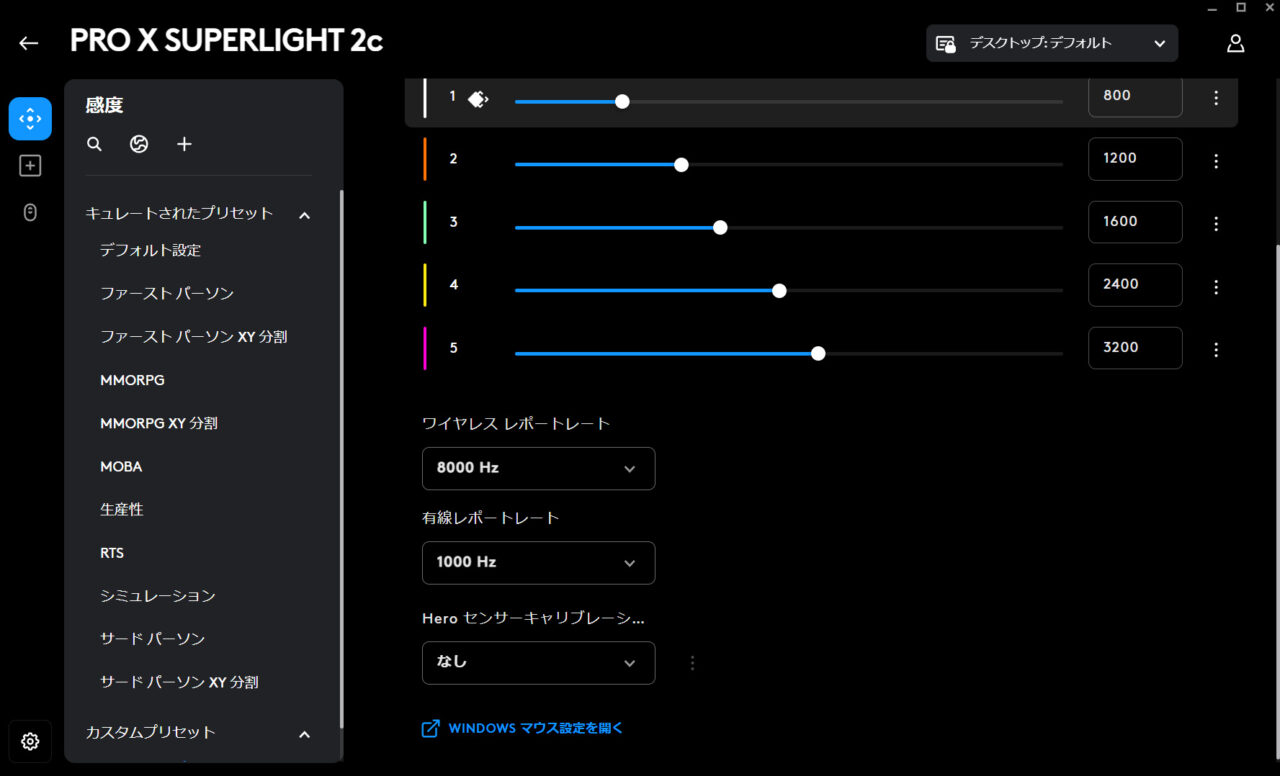The width and height of the screenshot is (1280, 776).
Task: Open the wired report rate 1000 Hz dropdown
Action: pos(538,562)
